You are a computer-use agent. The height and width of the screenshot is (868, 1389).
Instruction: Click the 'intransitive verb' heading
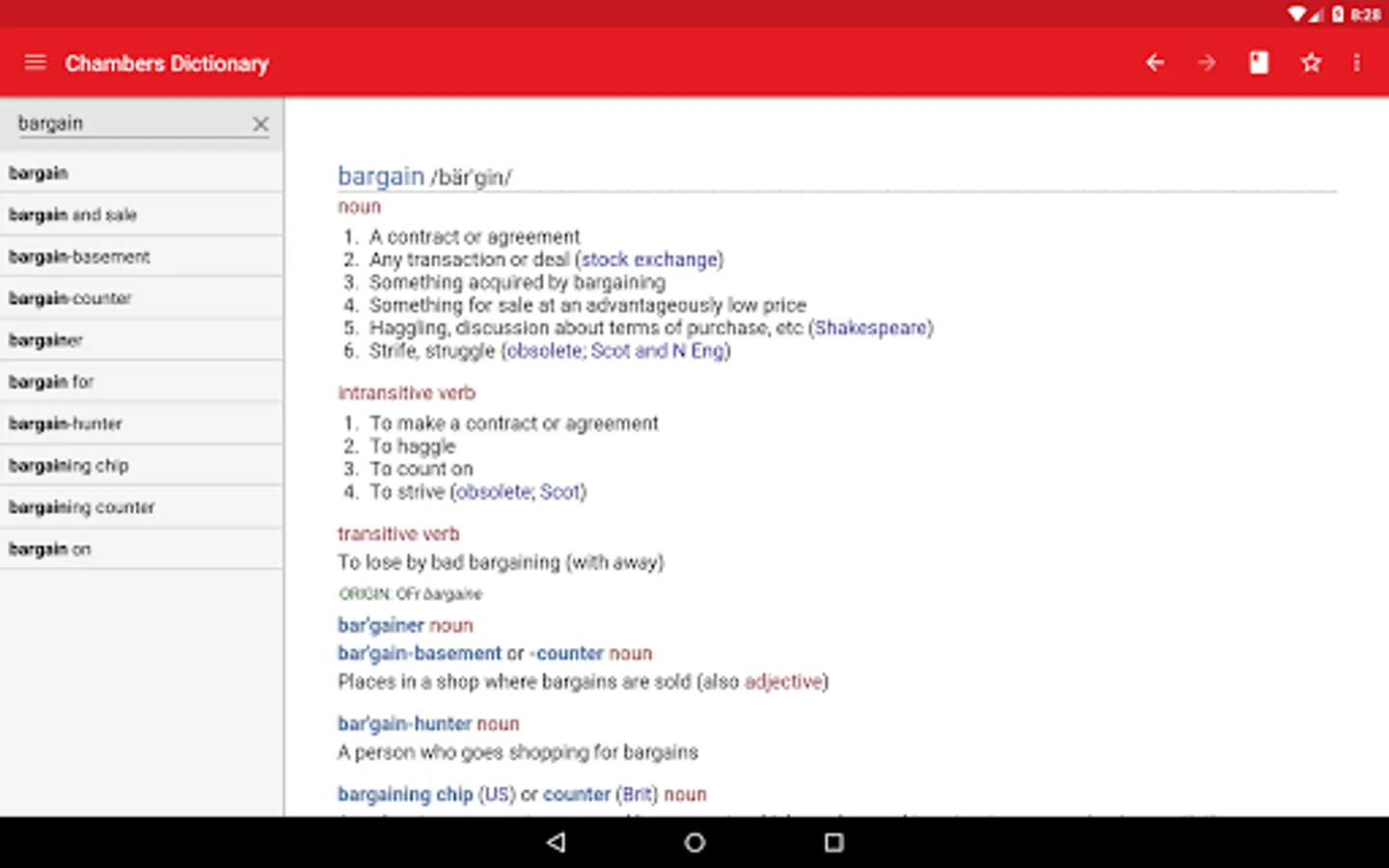(x=406, y=393)
